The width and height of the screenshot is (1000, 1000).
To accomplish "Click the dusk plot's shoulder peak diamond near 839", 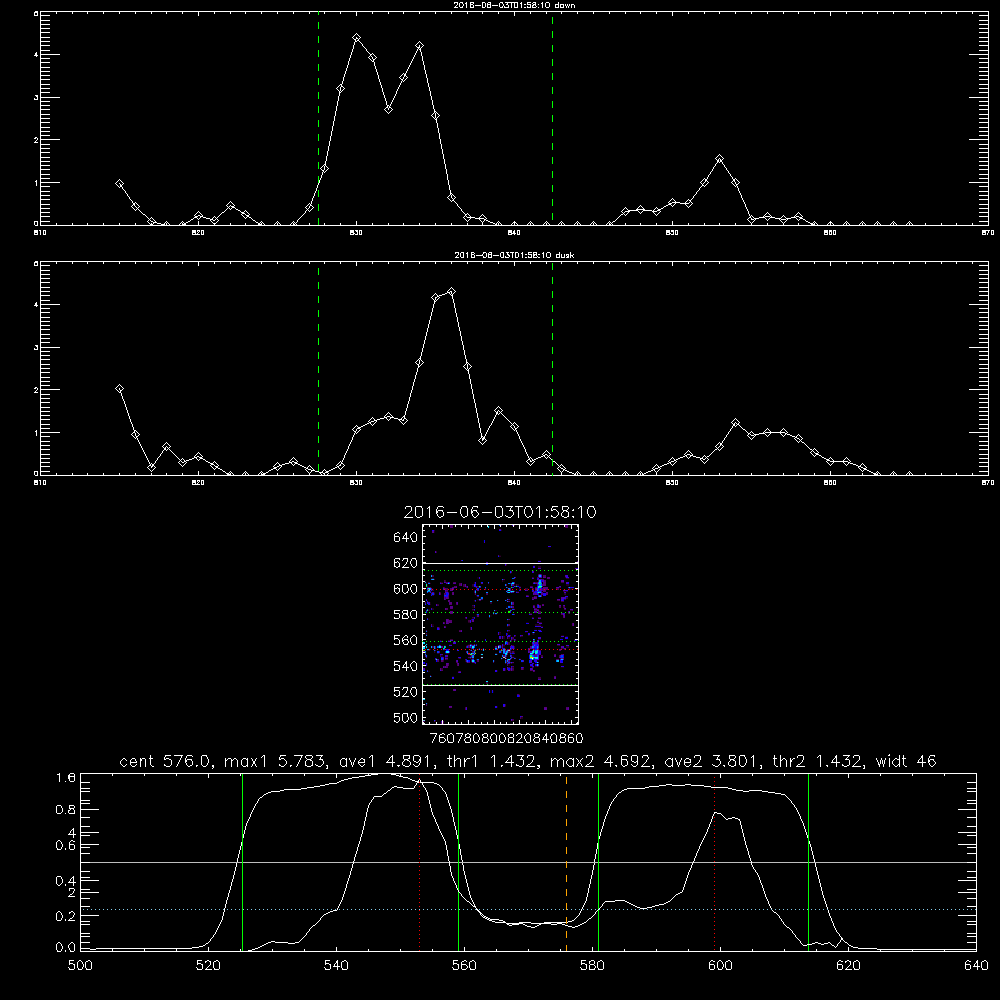I will click(x=499, y=410).
